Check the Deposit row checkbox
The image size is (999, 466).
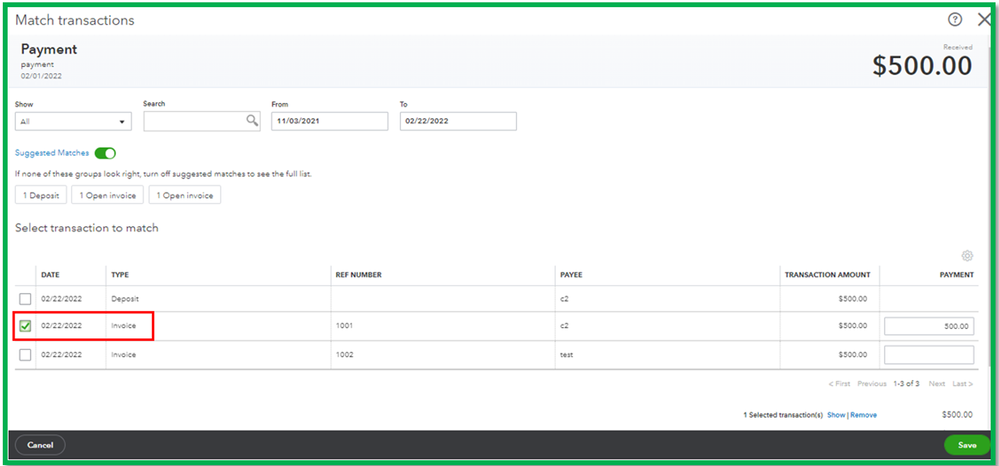pos(25,298)
